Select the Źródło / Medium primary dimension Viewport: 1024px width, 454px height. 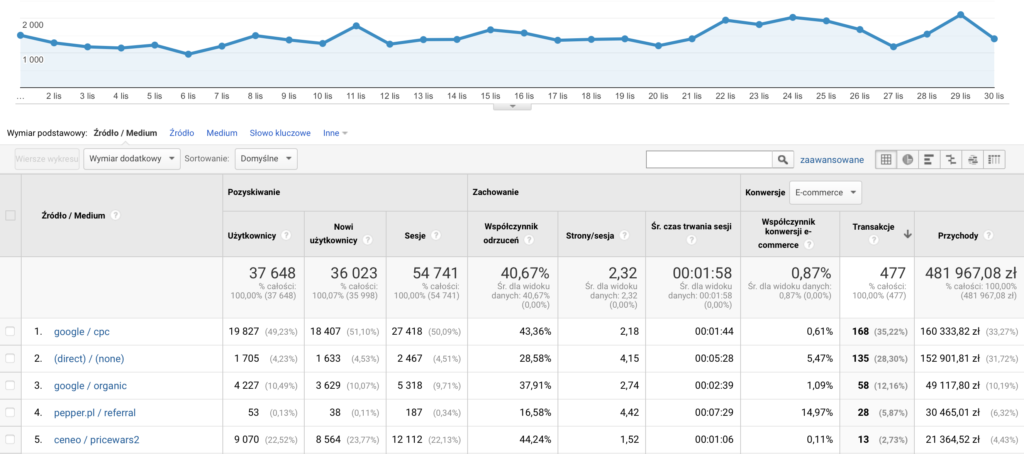point(125,133)
